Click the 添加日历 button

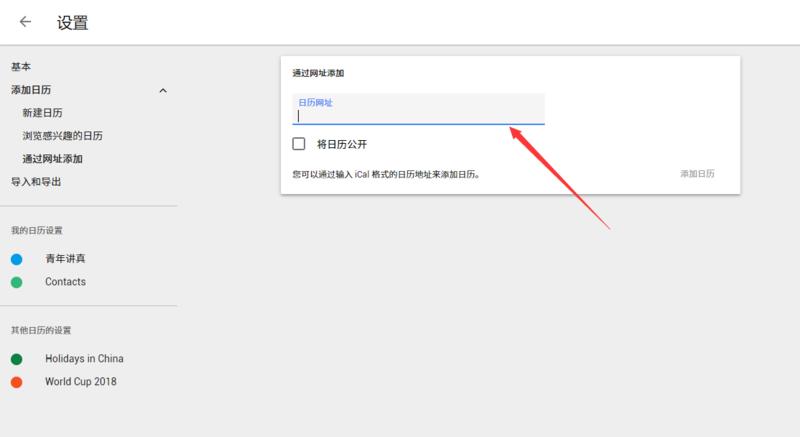point(697,174)
